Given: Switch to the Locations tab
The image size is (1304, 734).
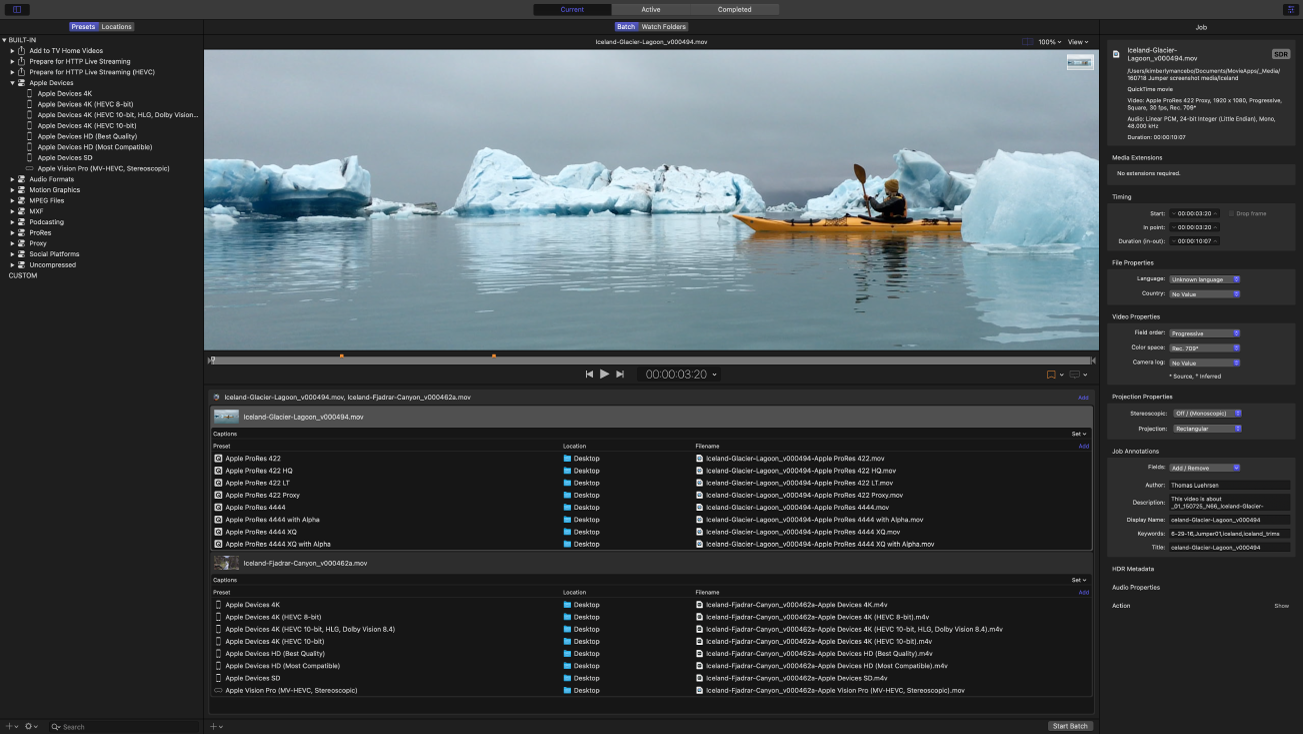Looking at the screenshot, I should (x=116, y=26).
